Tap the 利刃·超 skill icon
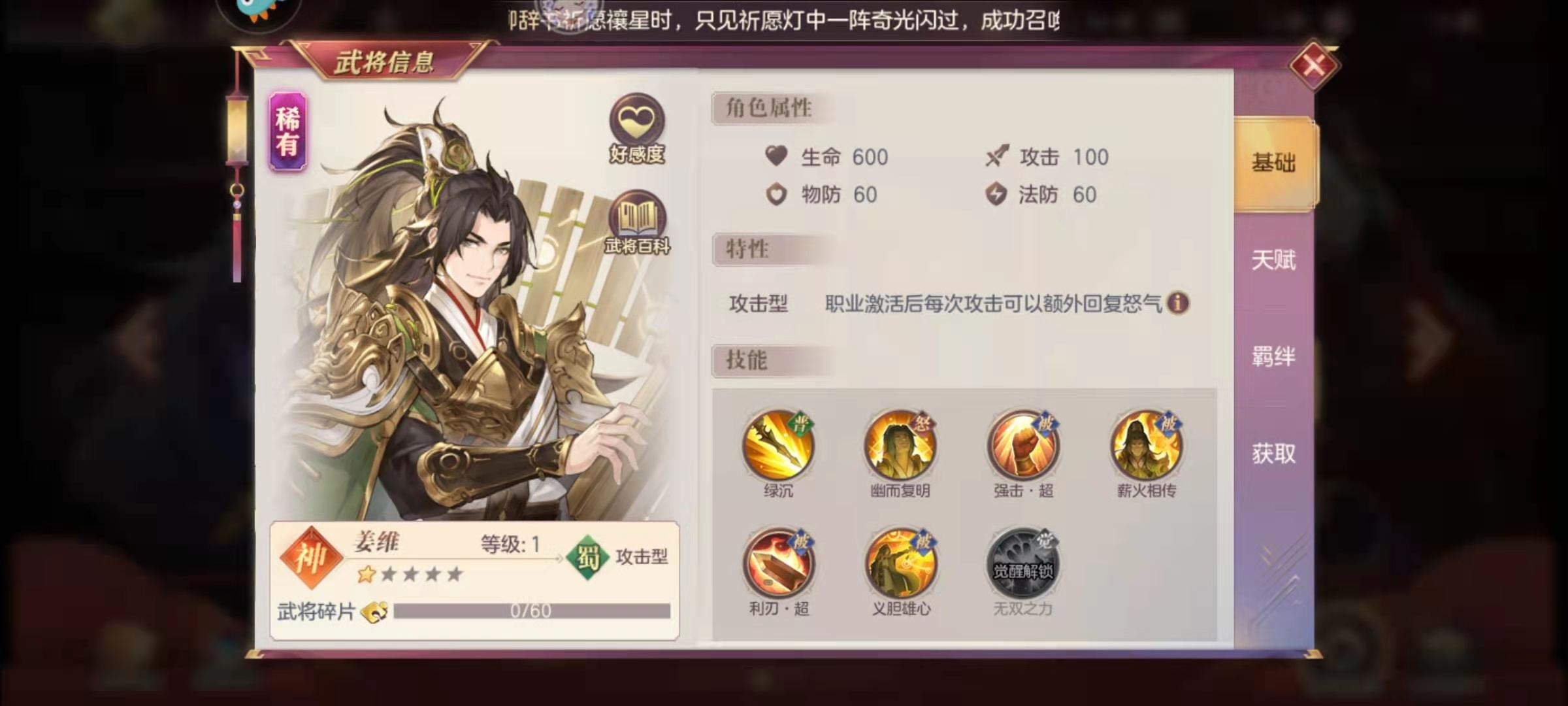 pos(778,563)
